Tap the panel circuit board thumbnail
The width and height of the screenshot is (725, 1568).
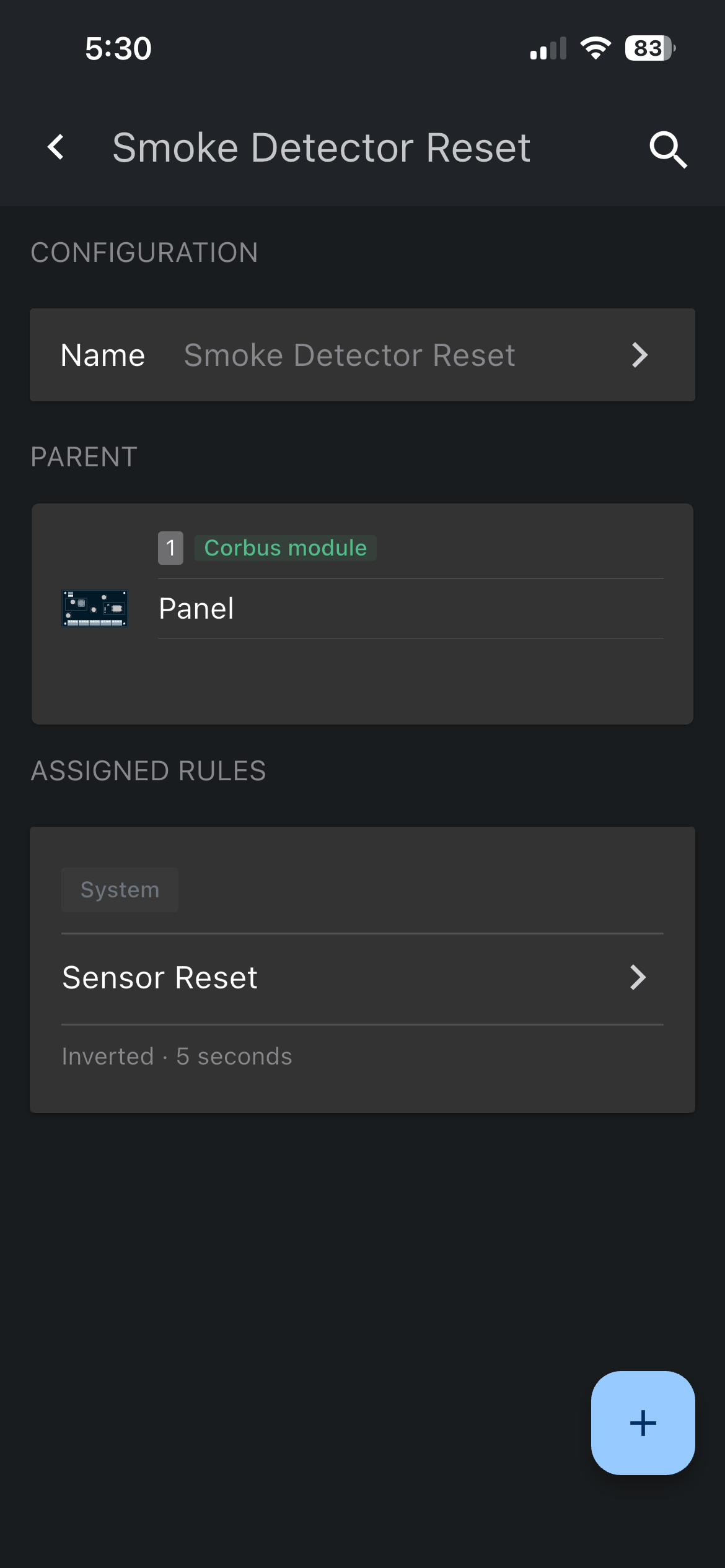pos(95,609)
